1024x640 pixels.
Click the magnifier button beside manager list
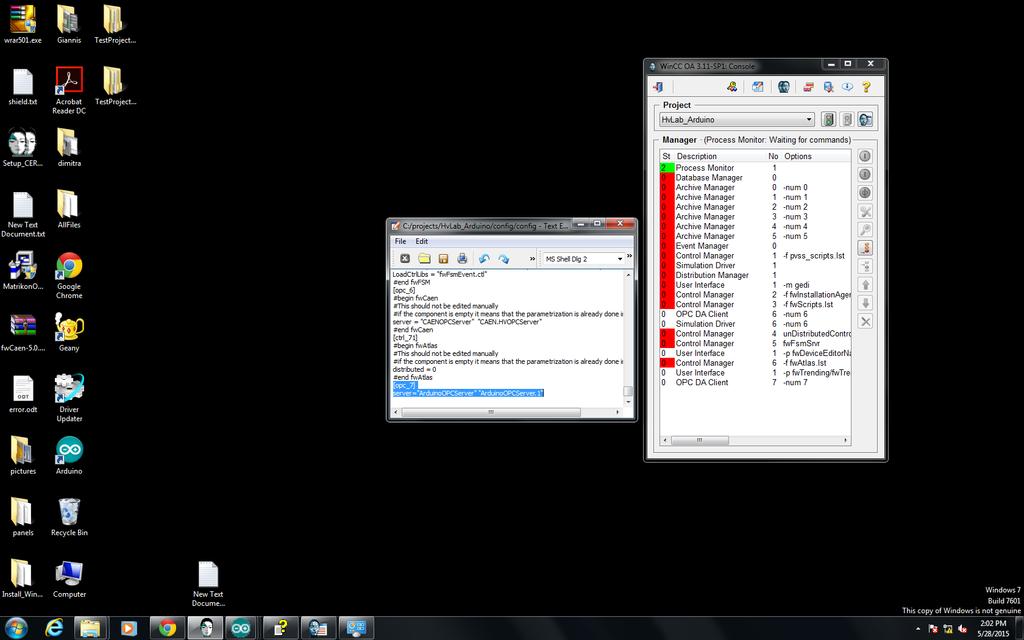tap(865, 230)
